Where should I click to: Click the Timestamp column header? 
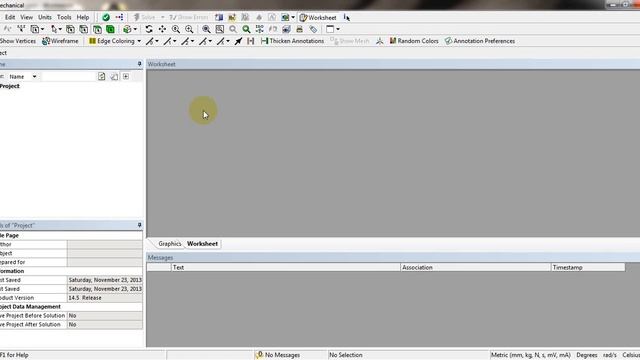pyautogui.click(x=588, y=267)
